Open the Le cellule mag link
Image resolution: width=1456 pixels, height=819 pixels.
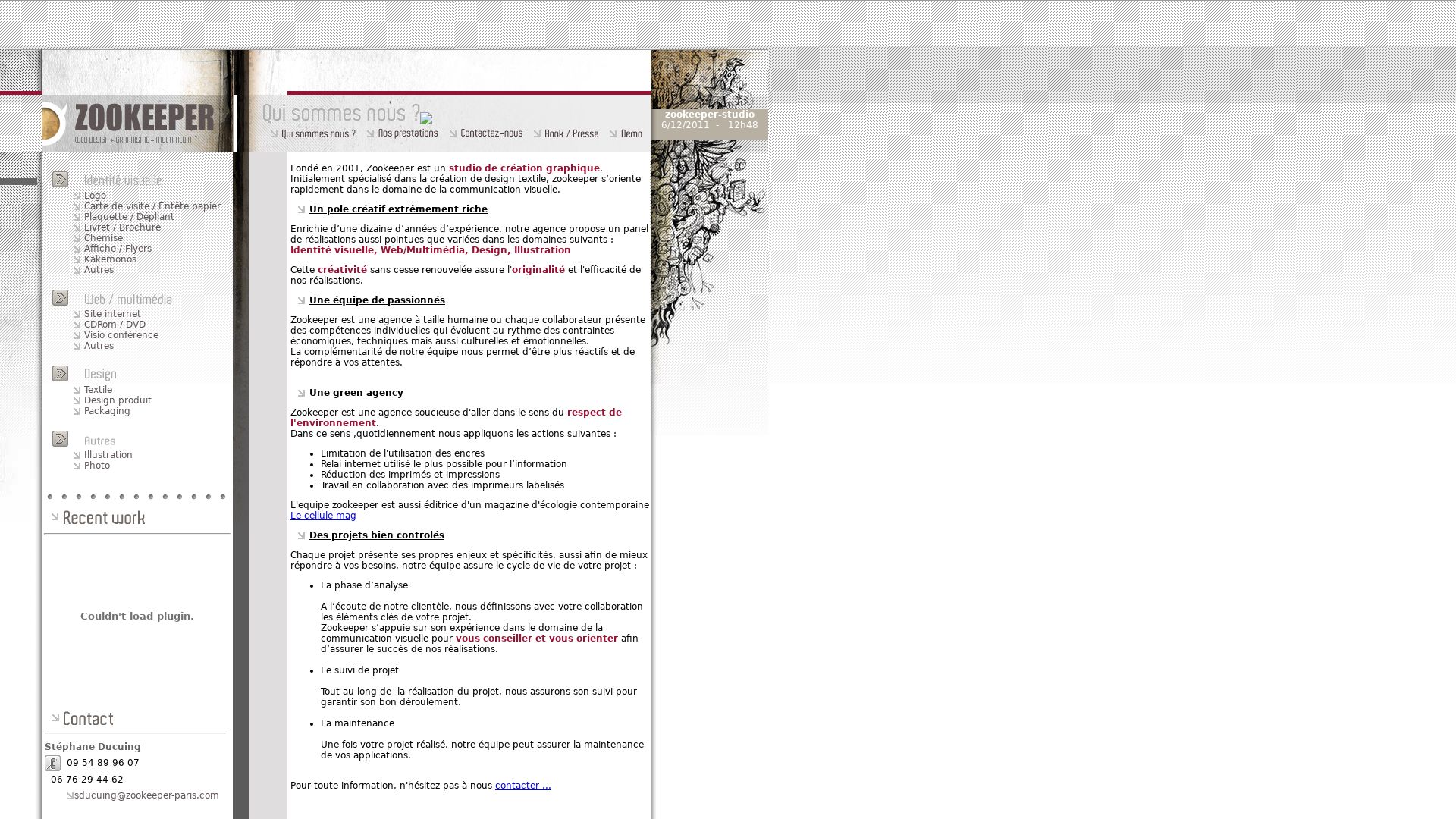click(x=323, y=516)
